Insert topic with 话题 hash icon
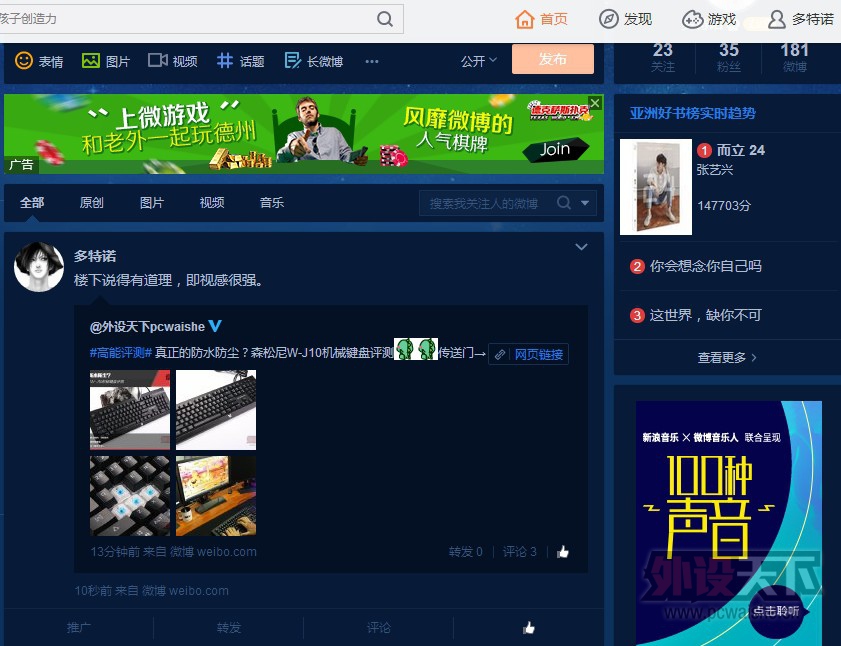This screenshot has width=841, height=646. (x=225, y=60)
